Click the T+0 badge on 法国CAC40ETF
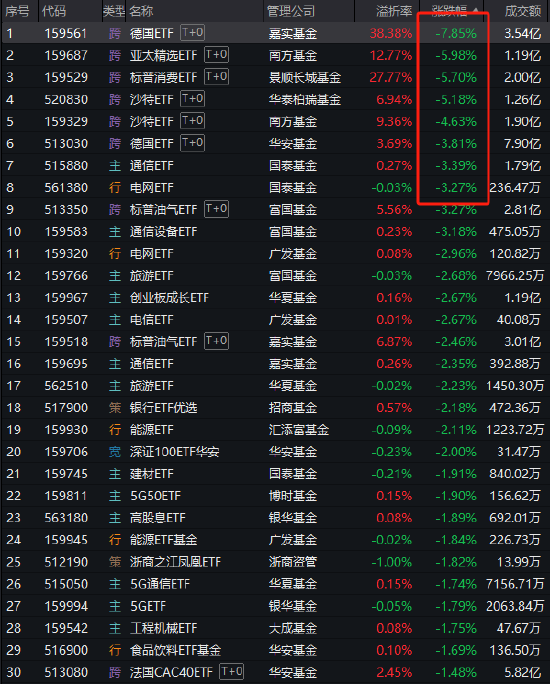Image resolution: width=550 pixels, height=684 pixels. tap(231, 671)
